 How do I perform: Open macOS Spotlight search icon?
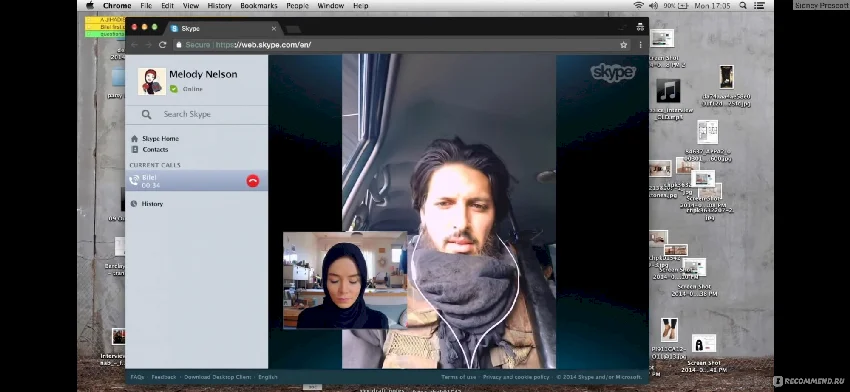pos(743,5)
